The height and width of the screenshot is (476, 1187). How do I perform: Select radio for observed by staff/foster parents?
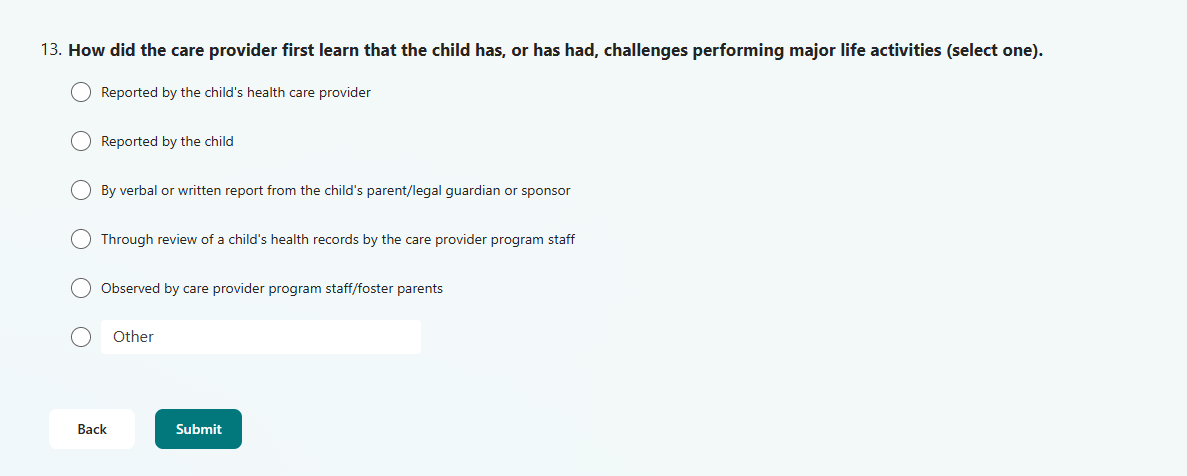coord(81,289)
